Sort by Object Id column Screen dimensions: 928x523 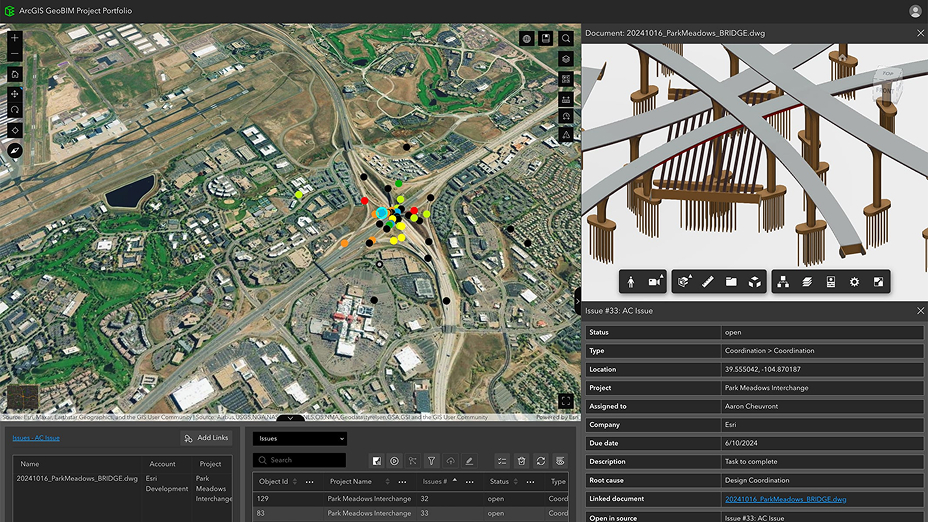pyautogui.click(x=295, y=482)
